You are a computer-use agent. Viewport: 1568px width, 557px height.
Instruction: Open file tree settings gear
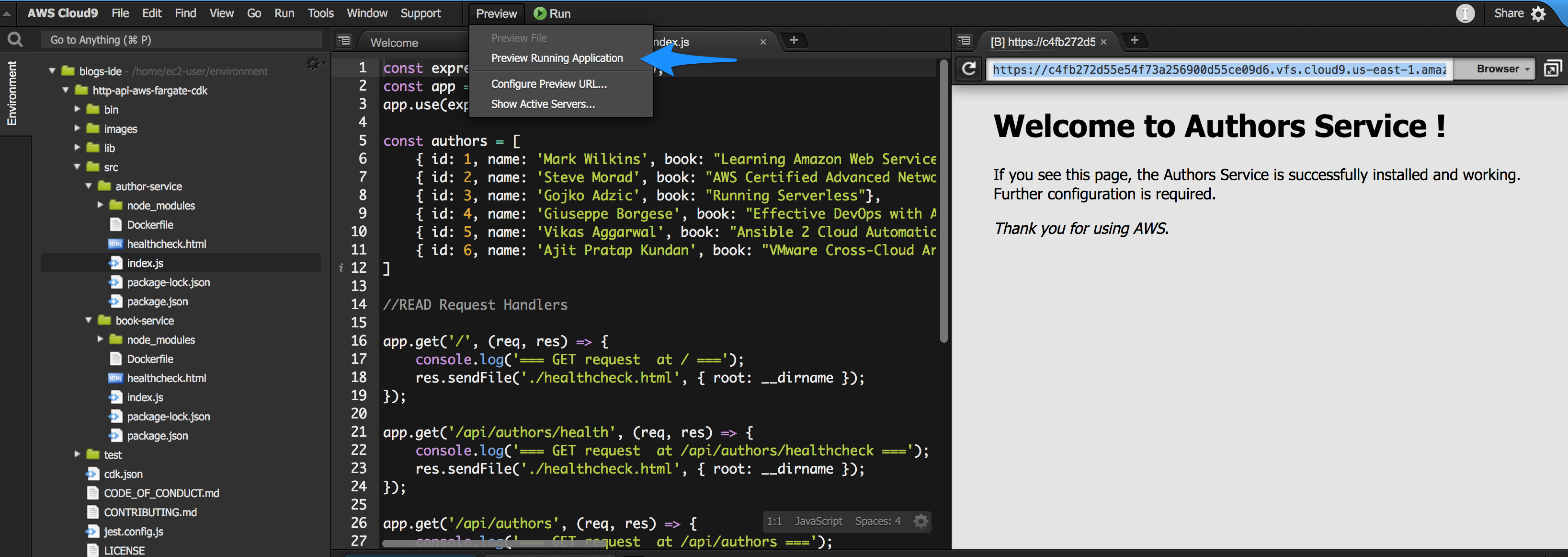click(x=314, y=63)
